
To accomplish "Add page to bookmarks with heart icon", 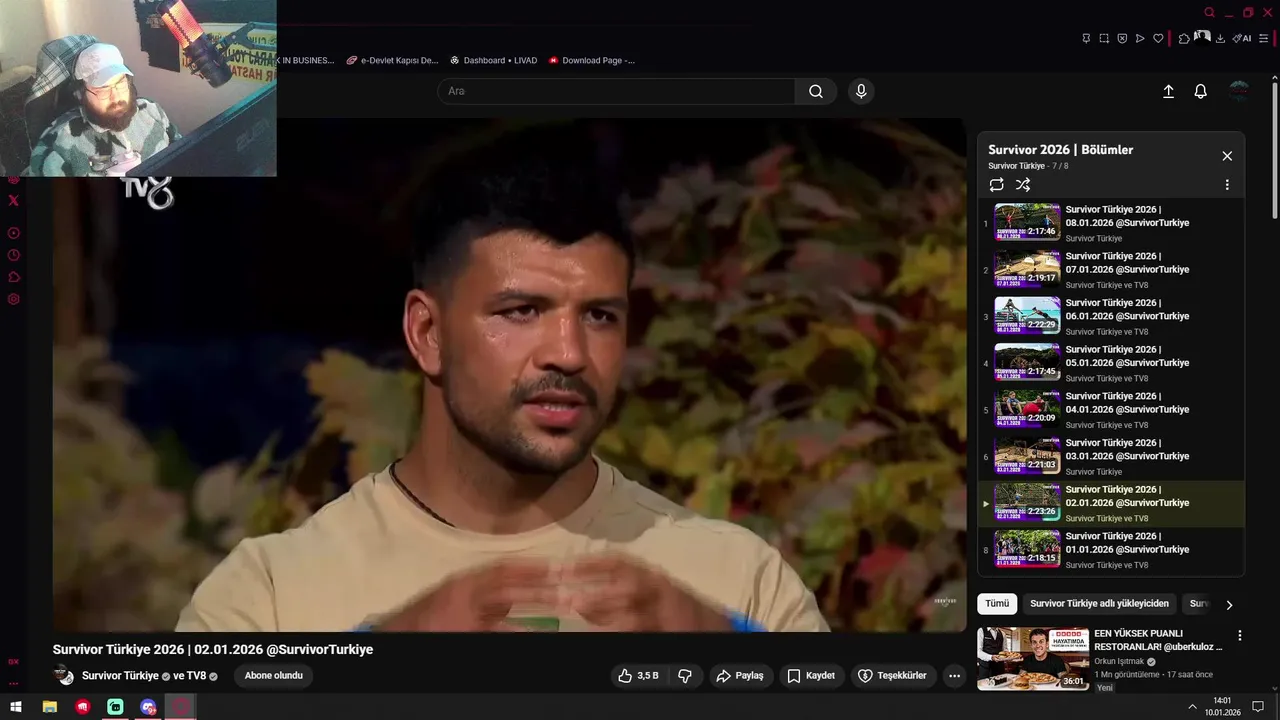I will tap(1158, 38).
